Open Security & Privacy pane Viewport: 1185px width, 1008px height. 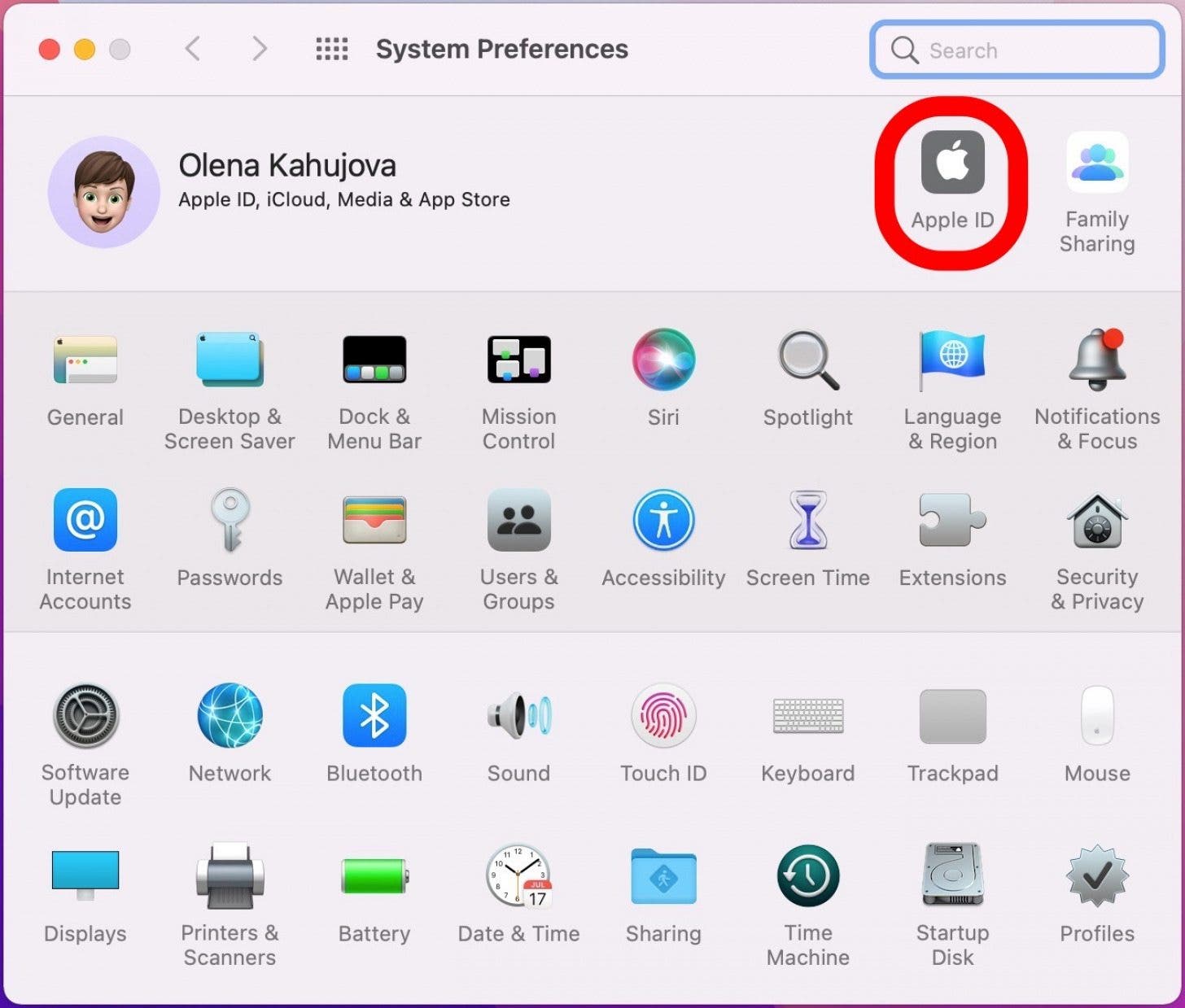[1096, 521]
